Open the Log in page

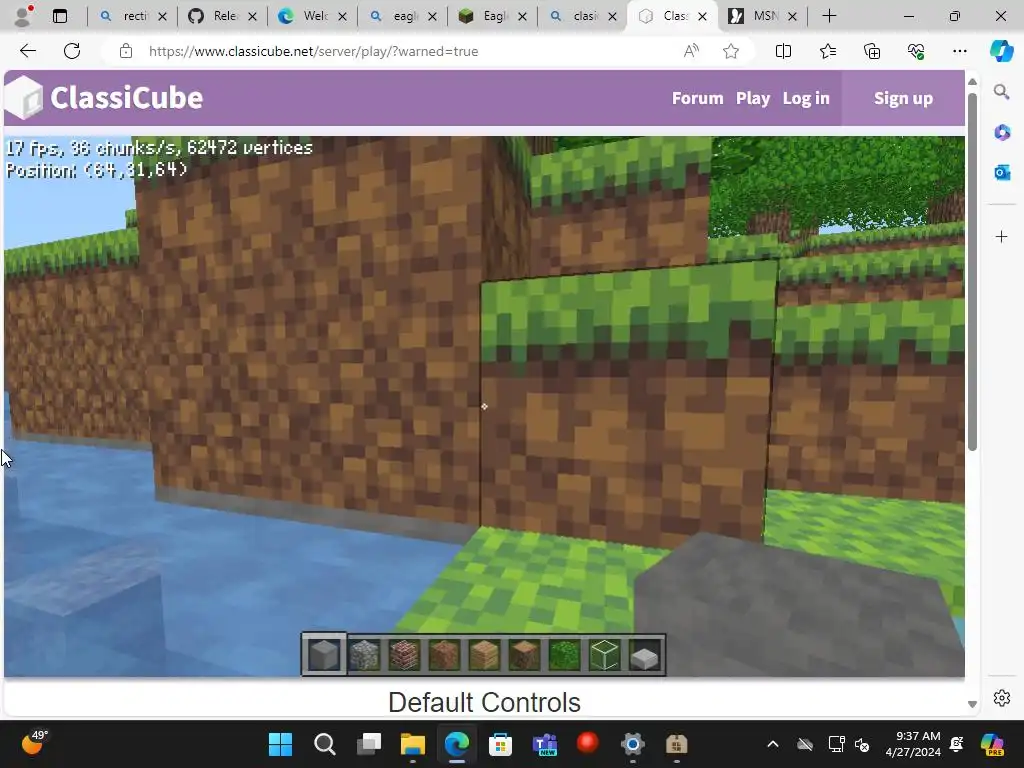point(806,98)
